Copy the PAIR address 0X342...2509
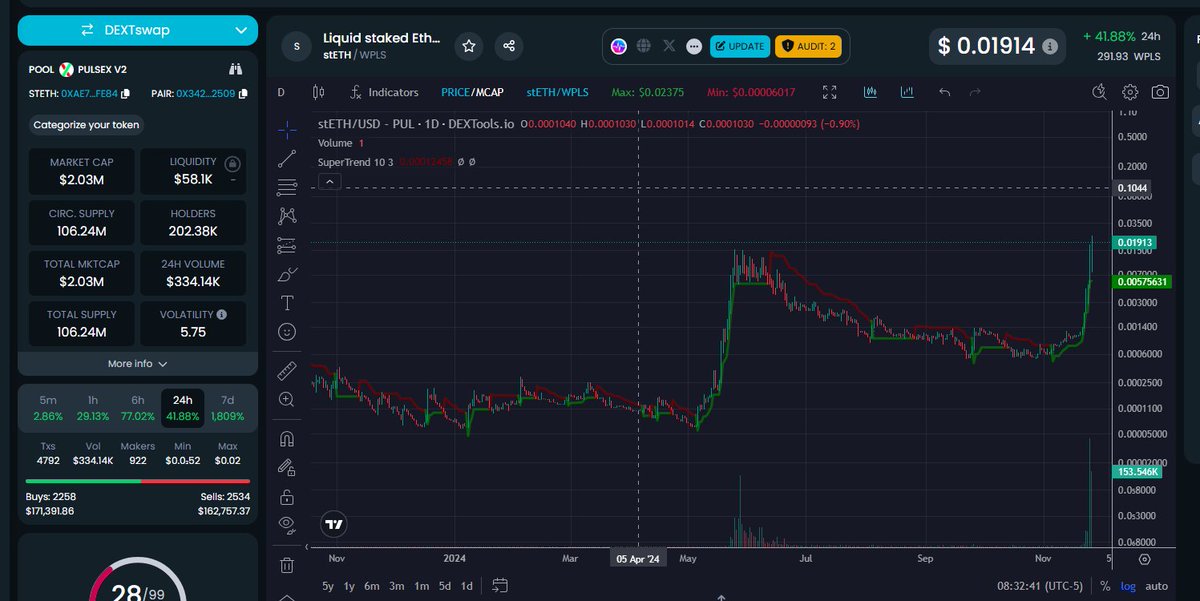The height and width of the screenshot is (601, 1200). [243, 94]
